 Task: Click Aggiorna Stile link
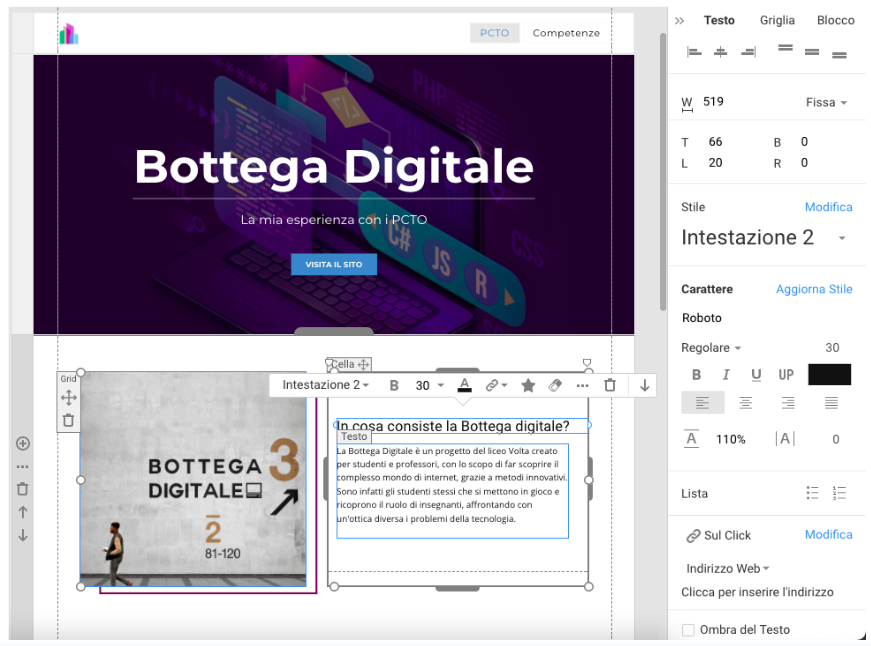(814, 289)
